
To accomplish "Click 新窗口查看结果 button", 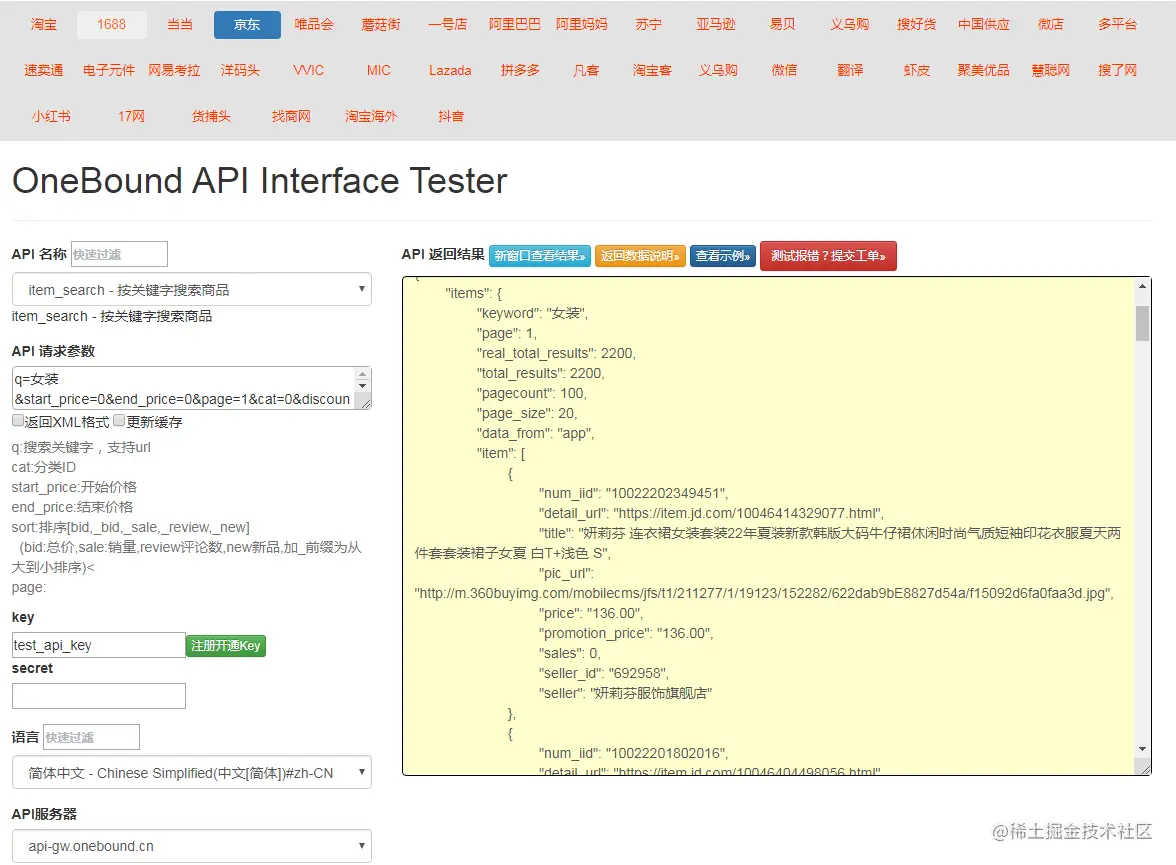I will coord(540,256).
